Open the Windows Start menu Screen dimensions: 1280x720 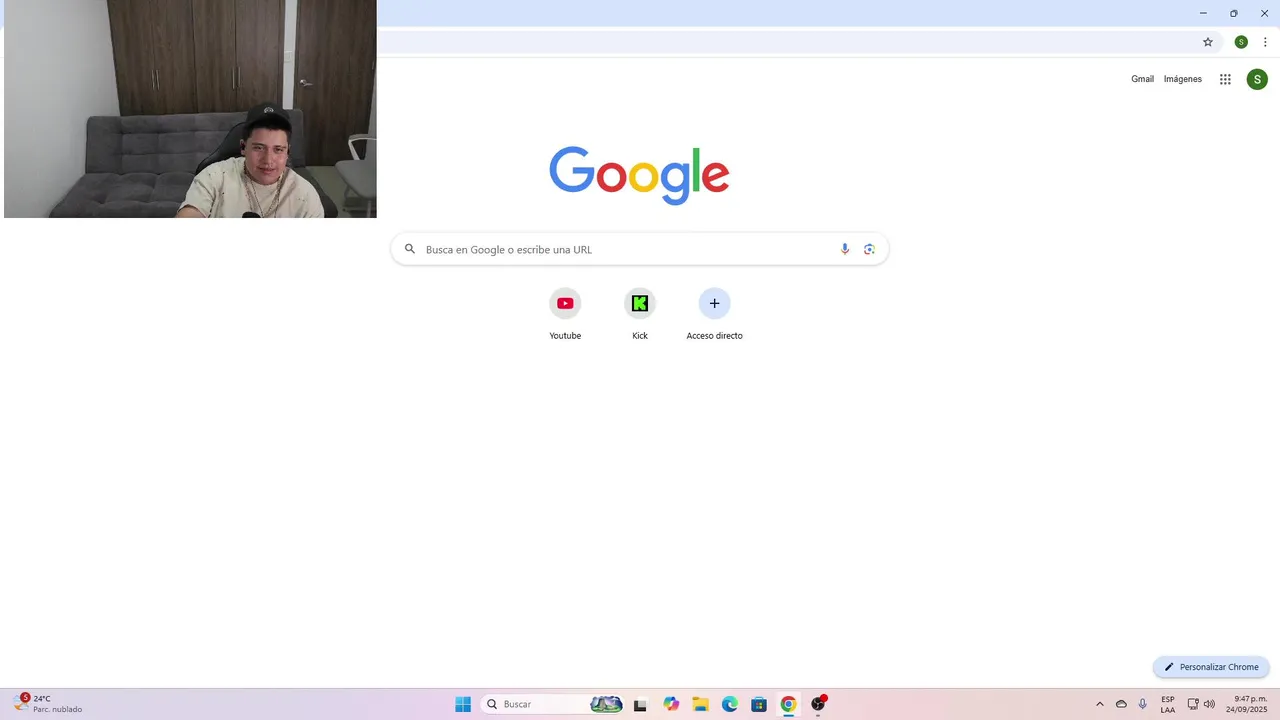pos(463,704)
